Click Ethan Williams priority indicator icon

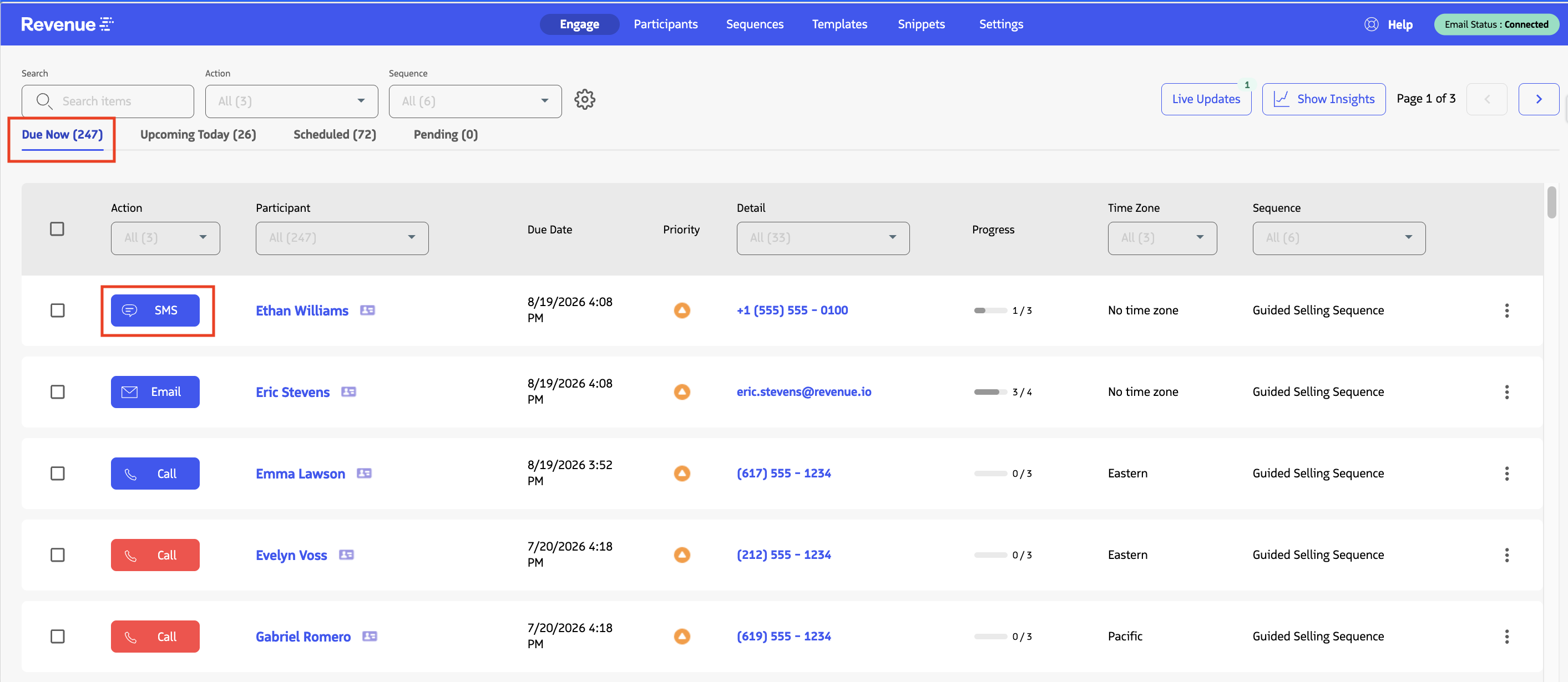coord(682,311)
